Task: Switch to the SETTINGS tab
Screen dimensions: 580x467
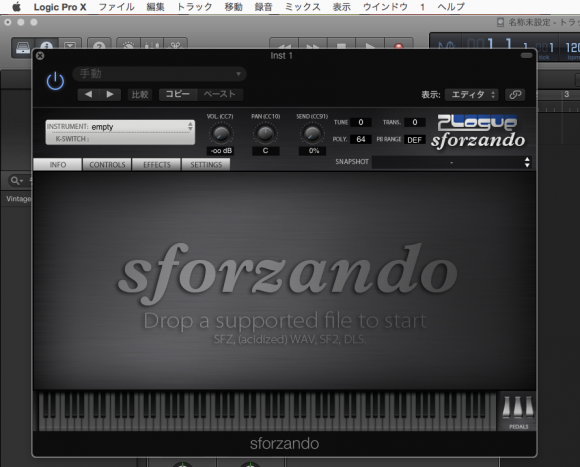Action: [206, 165]
